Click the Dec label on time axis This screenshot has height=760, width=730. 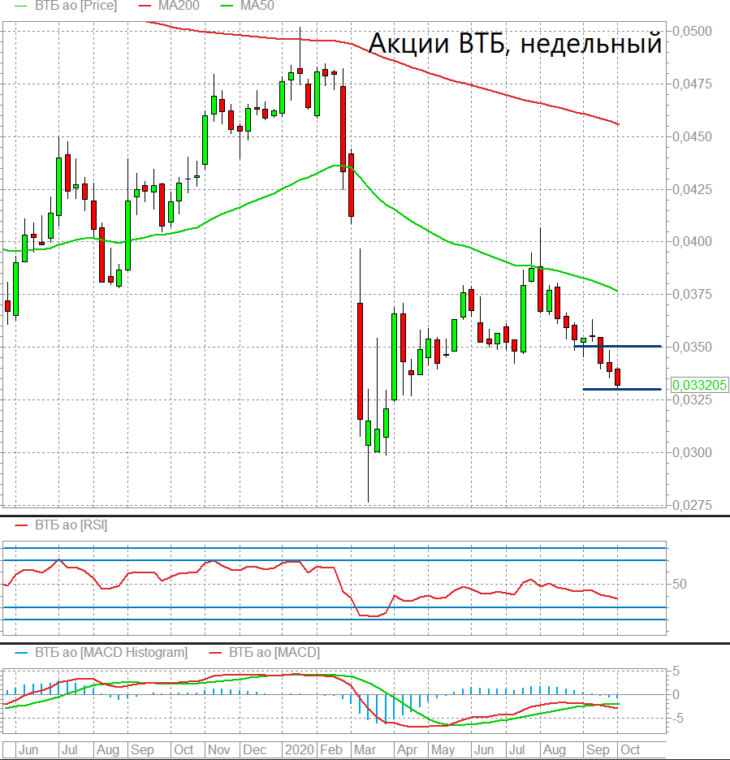point(254,750)
